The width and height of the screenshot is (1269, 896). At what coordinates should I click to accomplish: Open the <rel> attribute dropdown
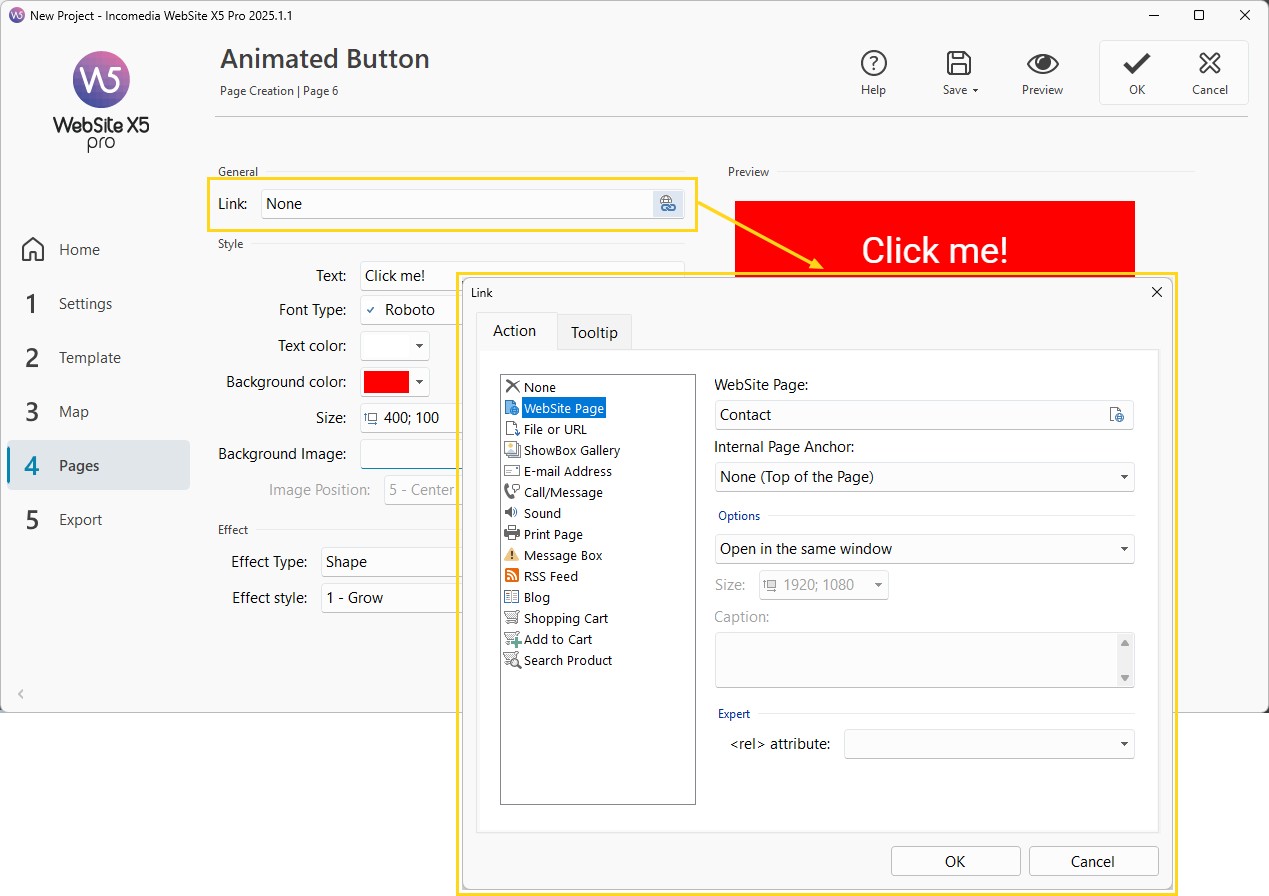[x=989, y=744]
